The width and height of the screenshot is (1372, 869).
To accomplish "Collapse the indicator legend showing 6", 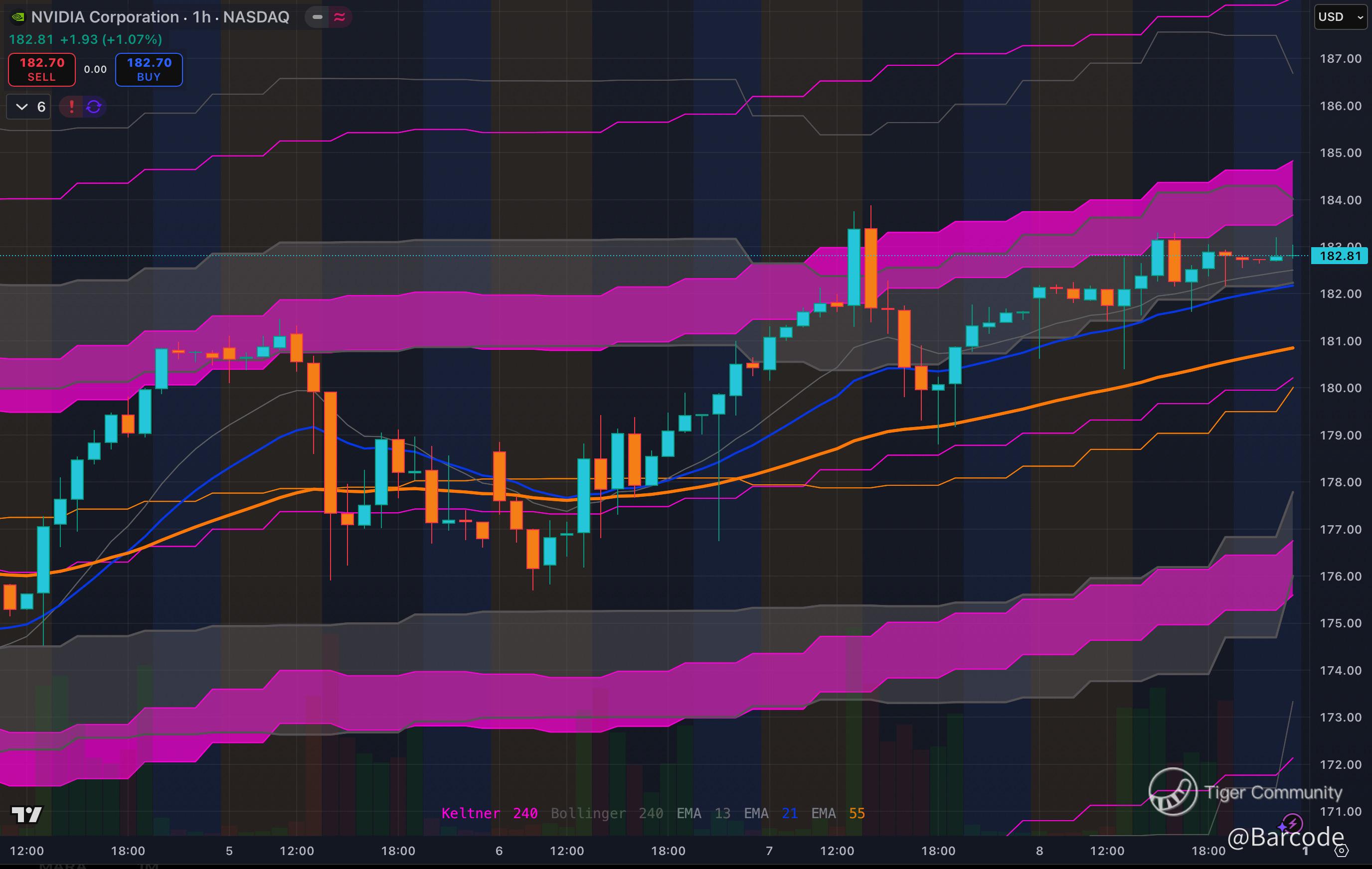I will [28, 107].
